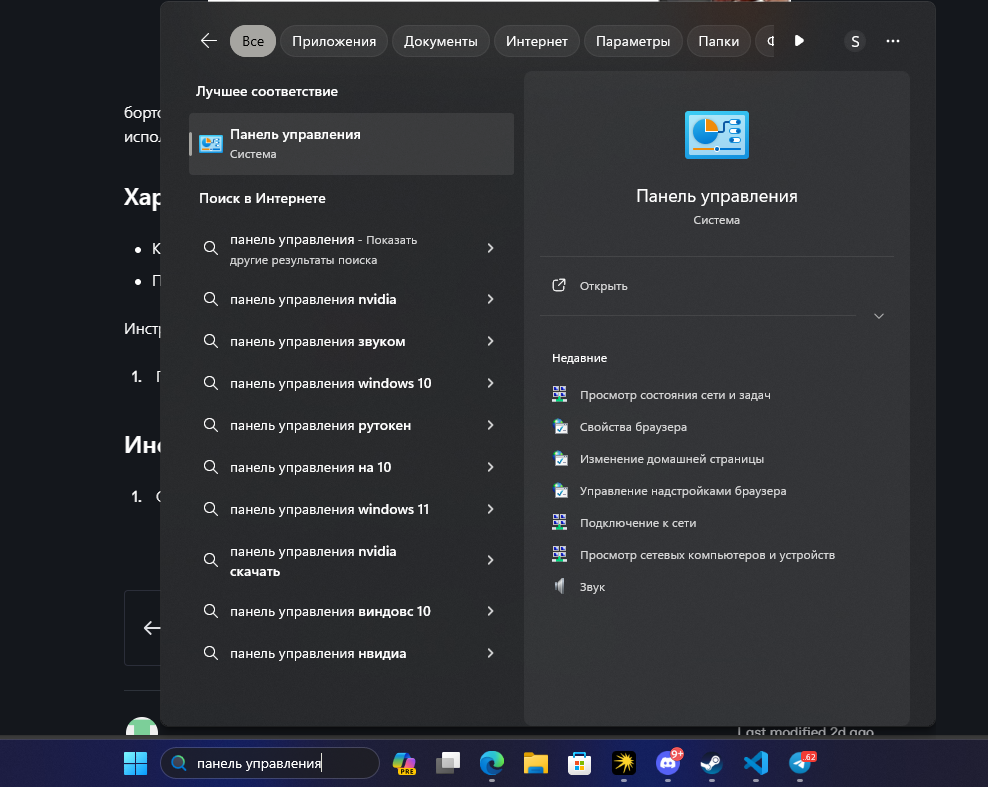Screen dimensions: 988x787
Task: Click the back arrow in search panel
Action: (x=208, y=41)
